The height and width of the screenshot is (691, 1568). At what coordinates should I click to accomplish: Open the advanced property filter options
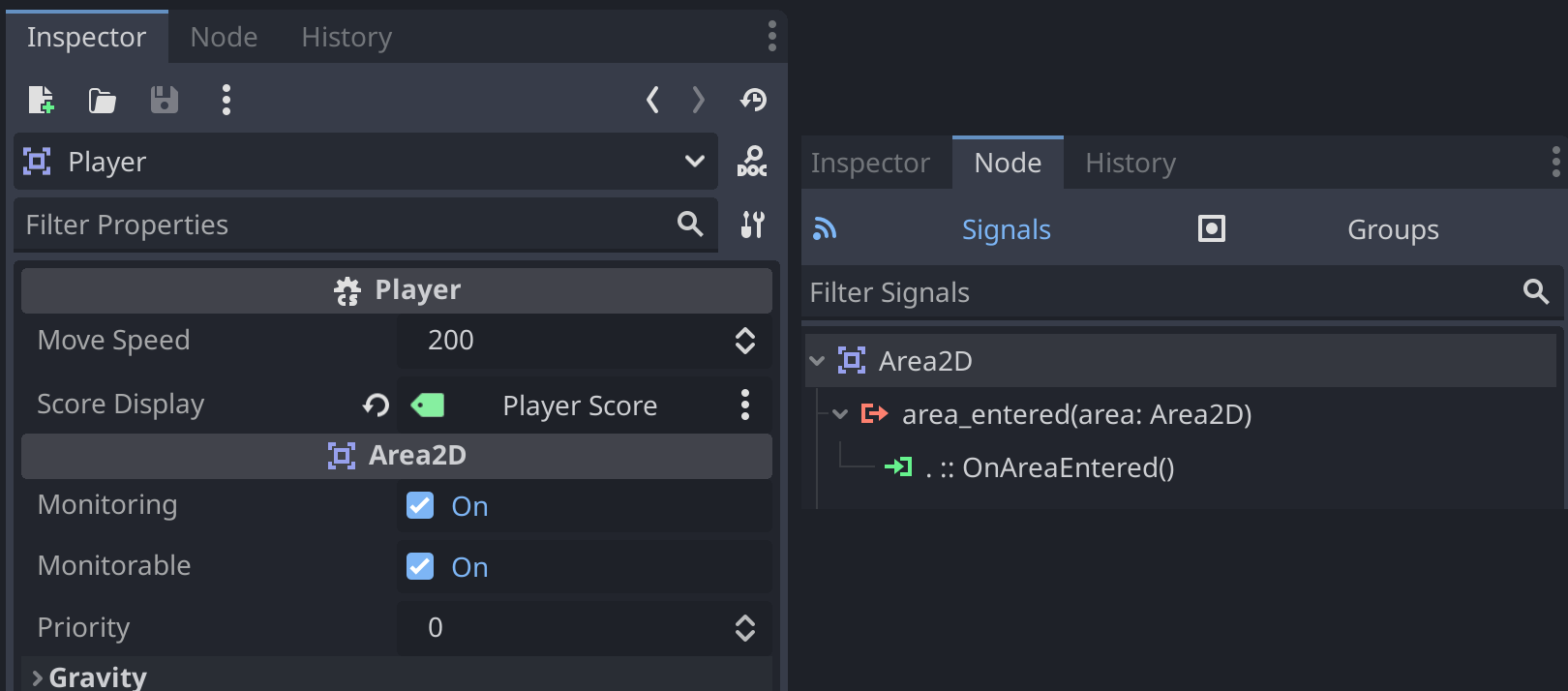pyautogui.click(x=753, y=225)
